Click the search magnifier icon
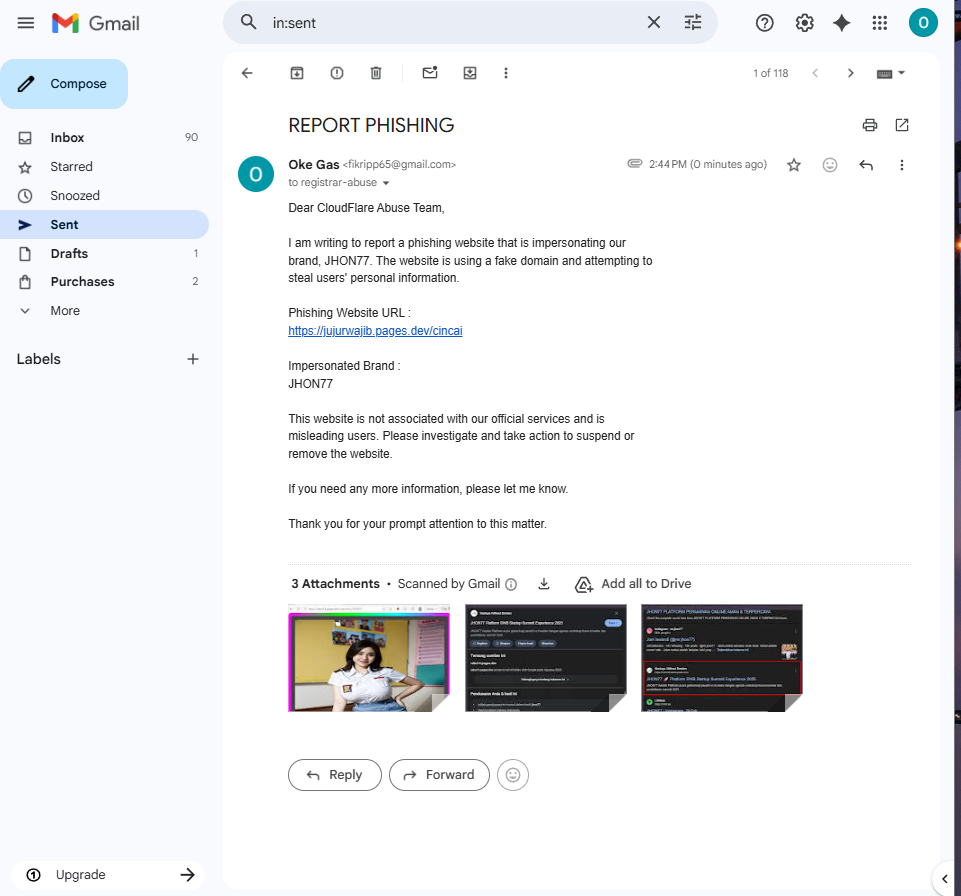 (248, 23)
